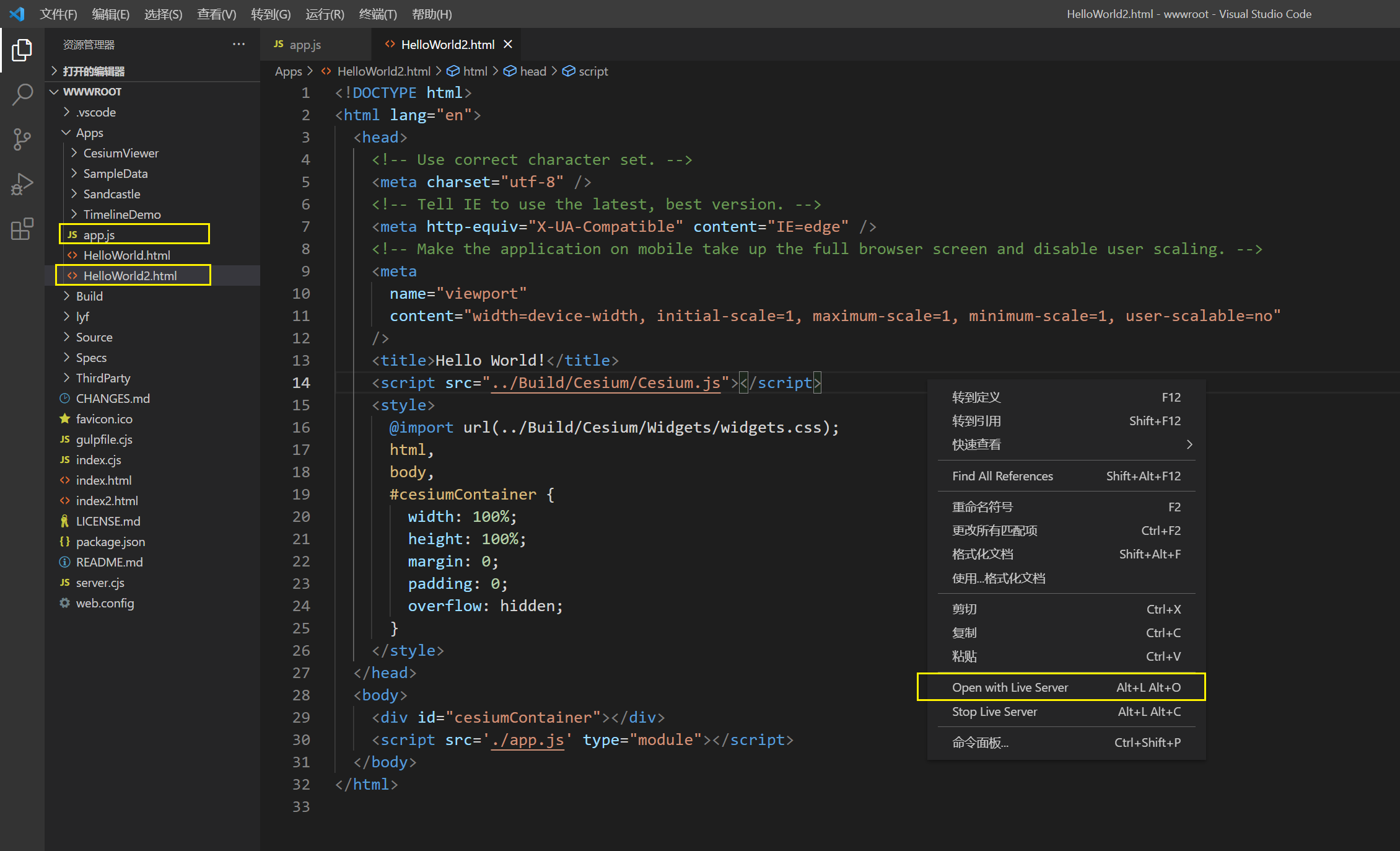The height and width of the screenshot is (851, 1400).
Task: Select 转到定义 in context menu
Action: click(1067, 397)
